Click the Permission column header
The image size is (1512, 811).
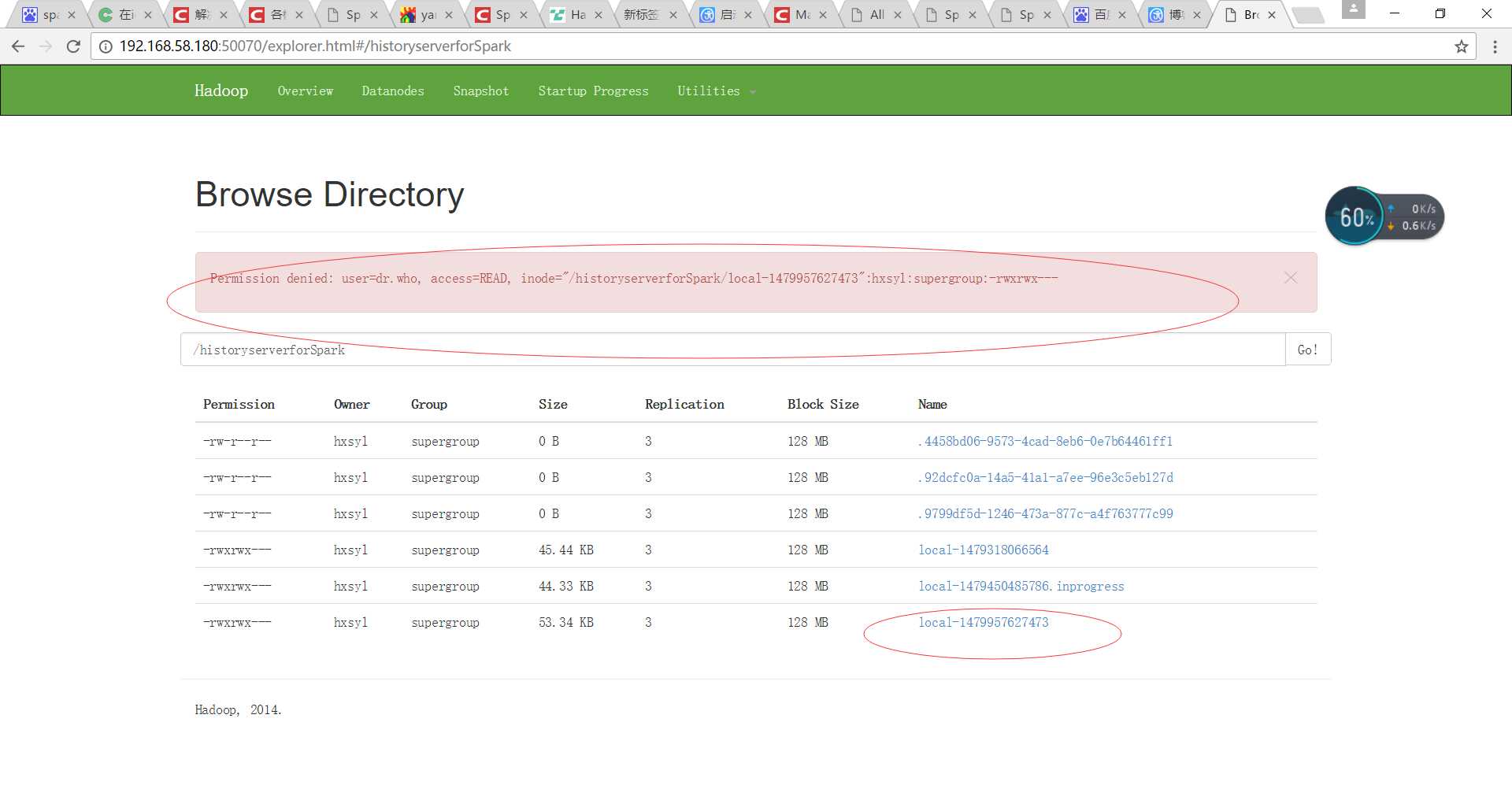pos(239,404)
